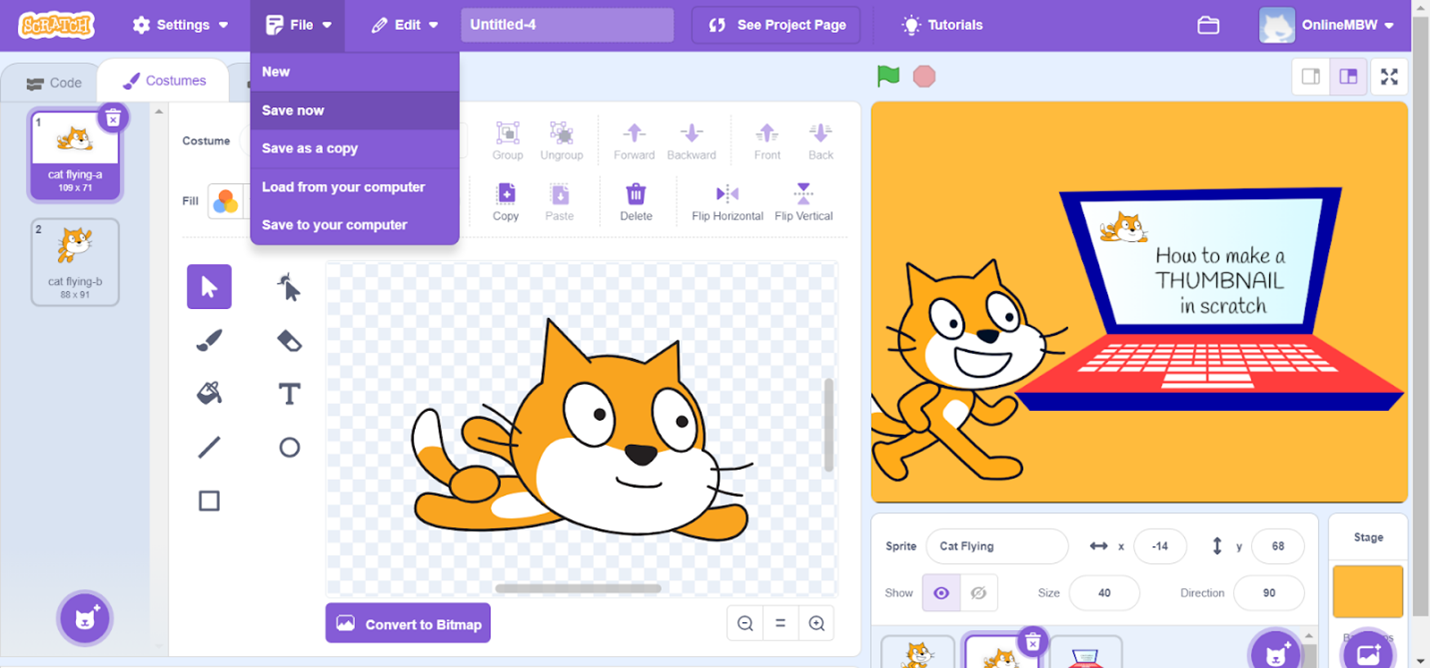Select the Line tool
The height and width of the screenshot is (668, 1430).
click(x=209, y=447)
